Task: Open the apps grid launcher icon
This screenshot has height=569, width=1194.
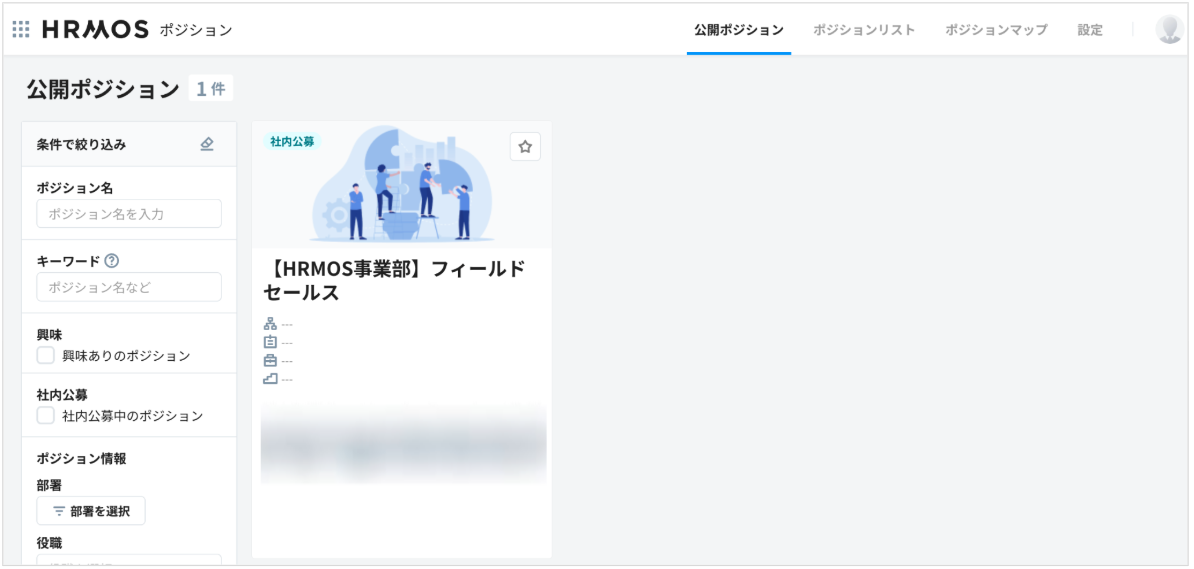Action: click(x=21, y=30)
